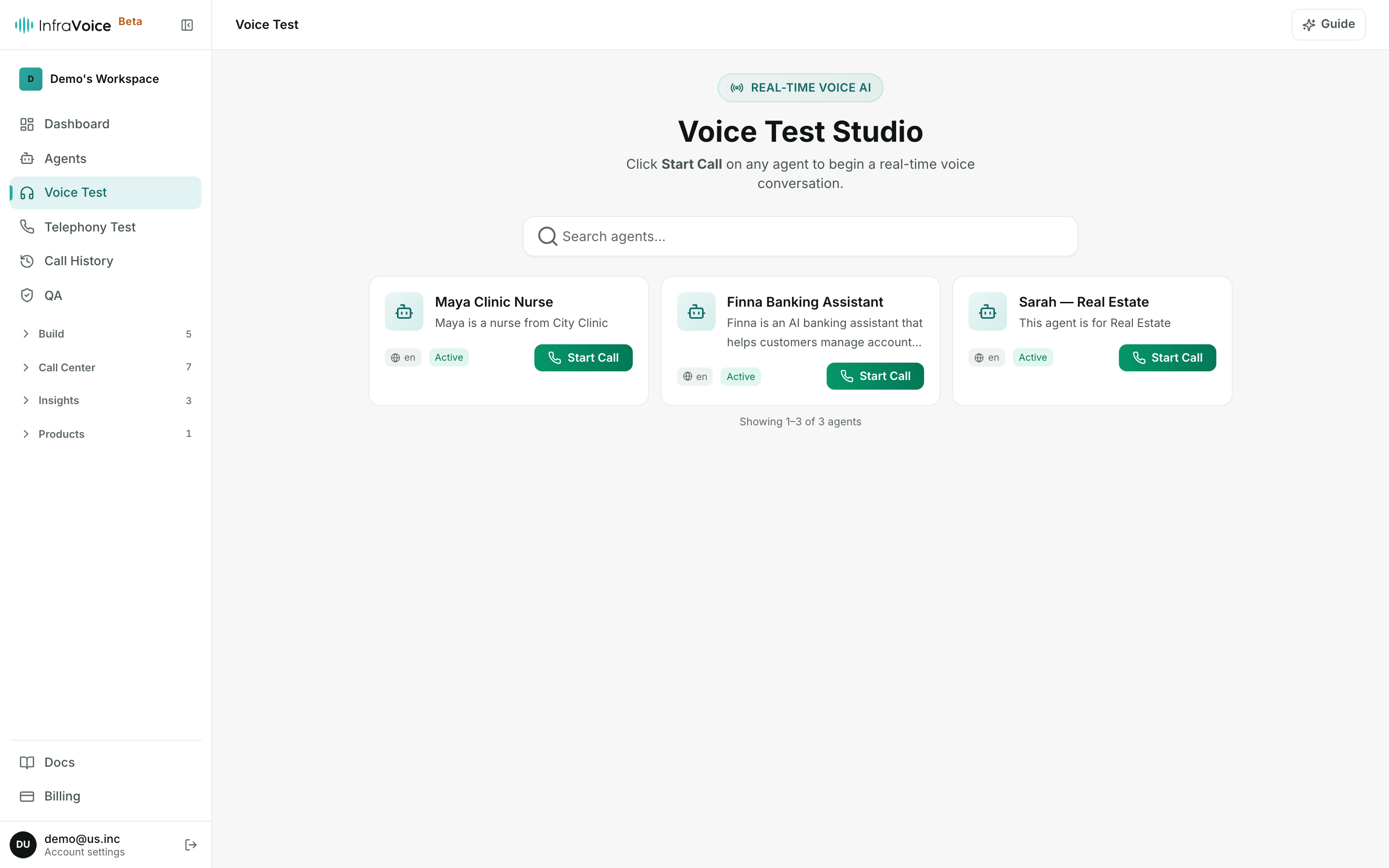
Task: Click Finna card description text
Action: [824, 333]
